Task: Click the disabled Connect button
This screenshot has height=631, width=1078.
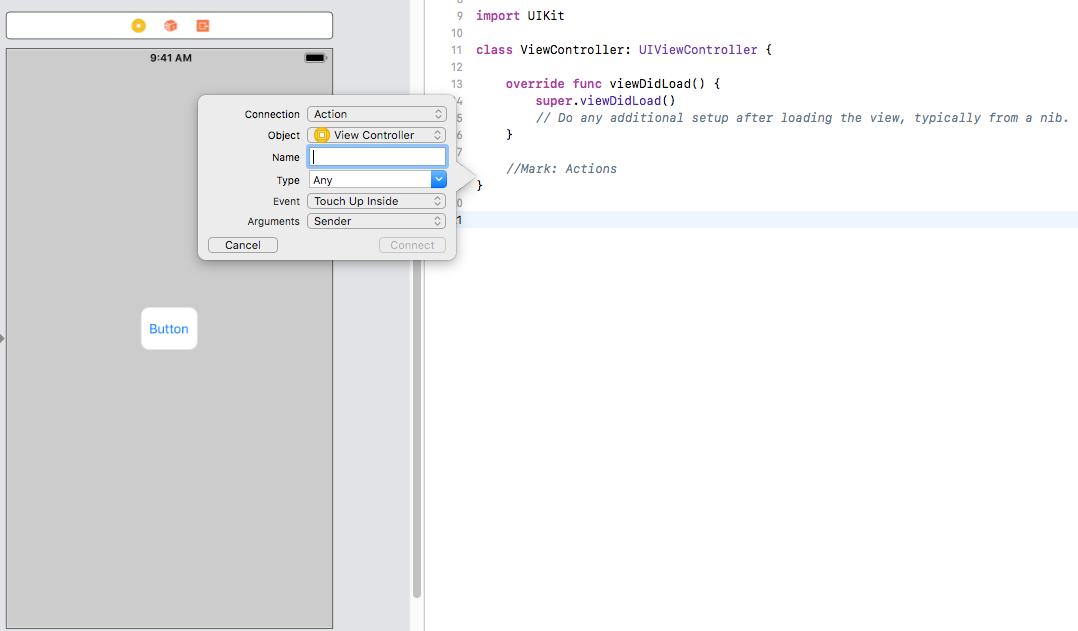Action: point(412,245)
